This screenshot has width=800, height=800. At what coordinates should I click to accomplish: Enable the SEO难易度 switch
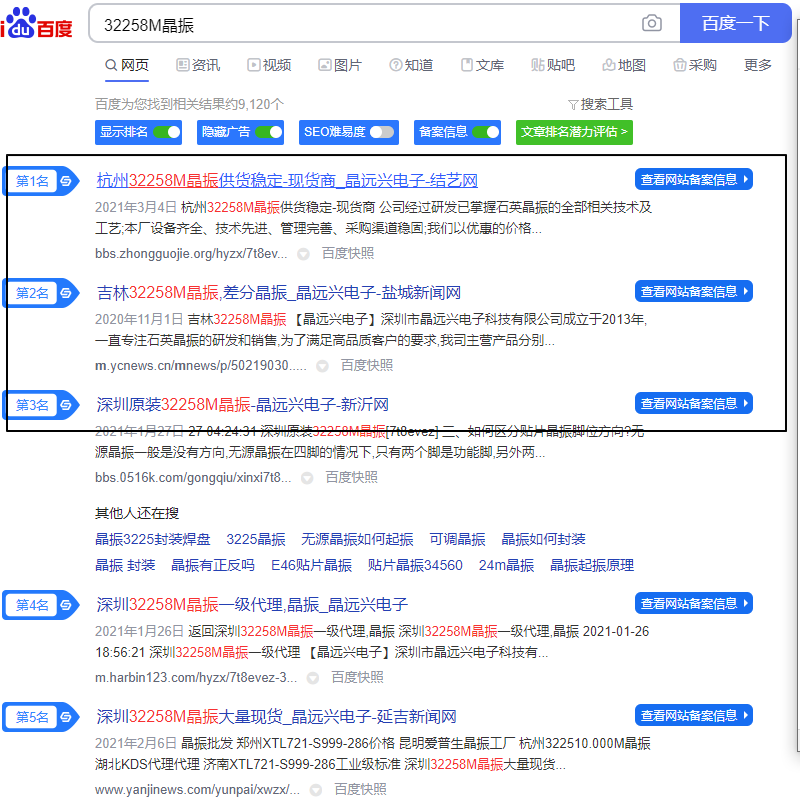pyautogui.click(x=382, y=132)
